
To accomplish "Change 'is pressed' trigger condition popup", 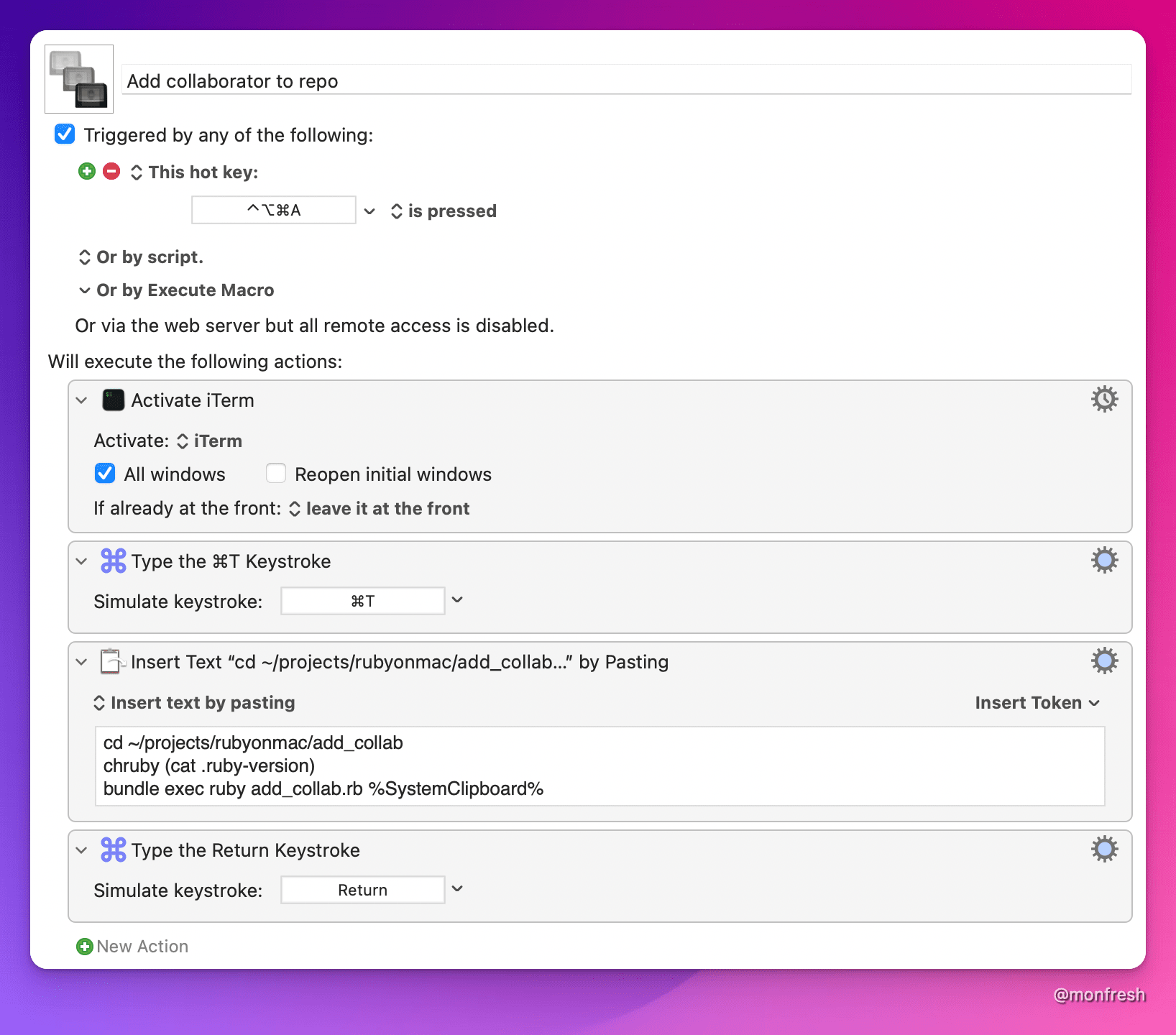I will pyautogui.click(x=444, y=211).
